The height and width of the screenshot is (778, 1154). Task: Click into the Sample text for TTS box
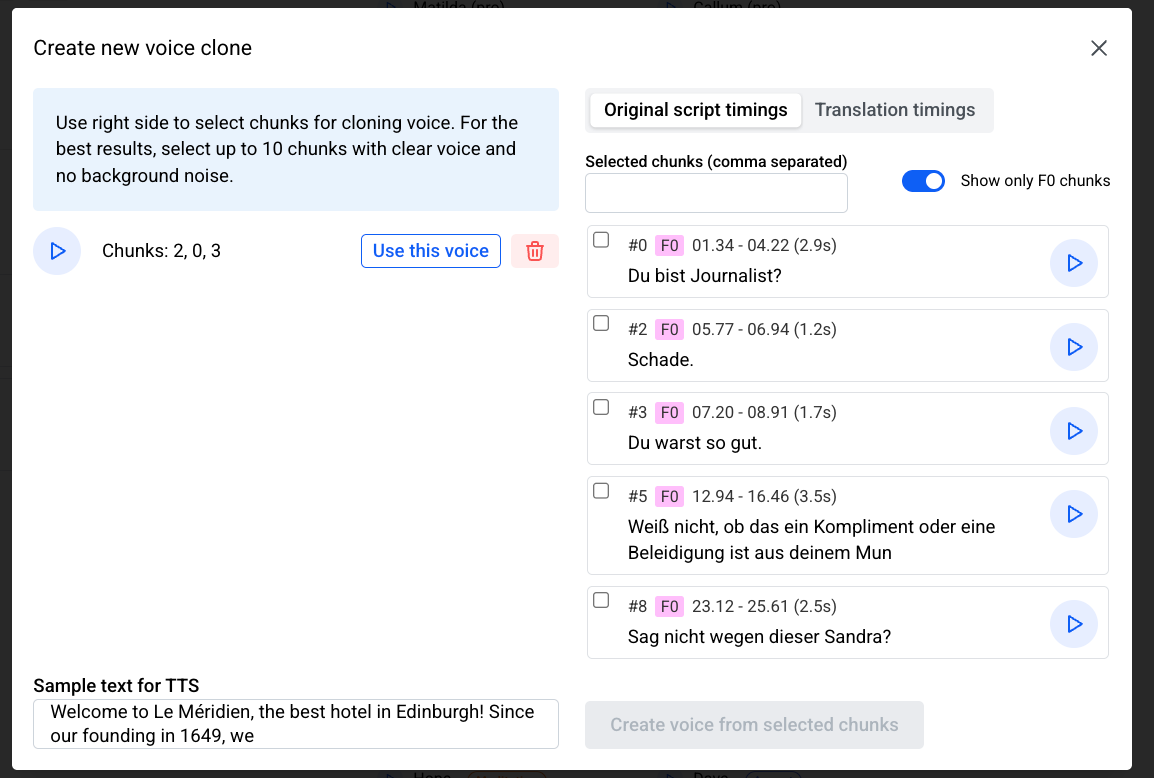pos(296,724)
